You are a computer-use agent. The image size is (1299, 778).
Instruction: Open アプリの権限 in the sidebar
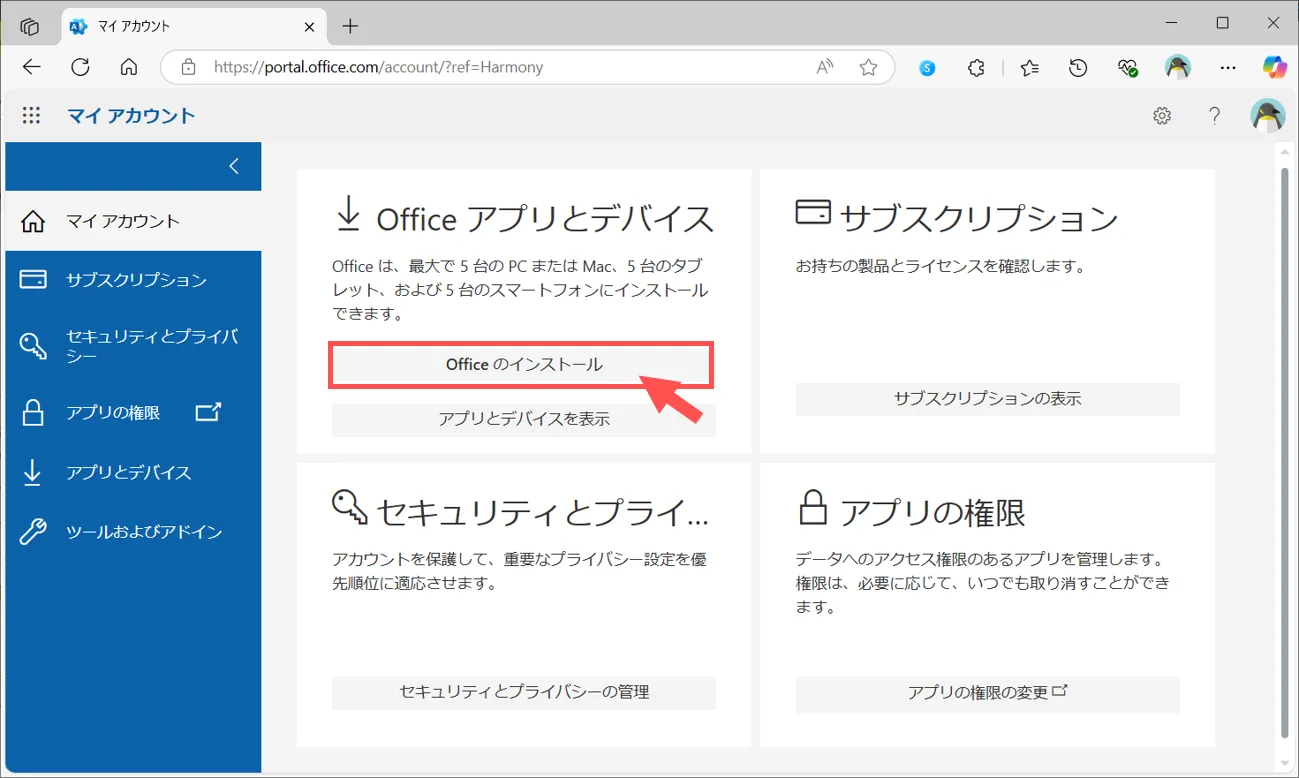point(133,412)
